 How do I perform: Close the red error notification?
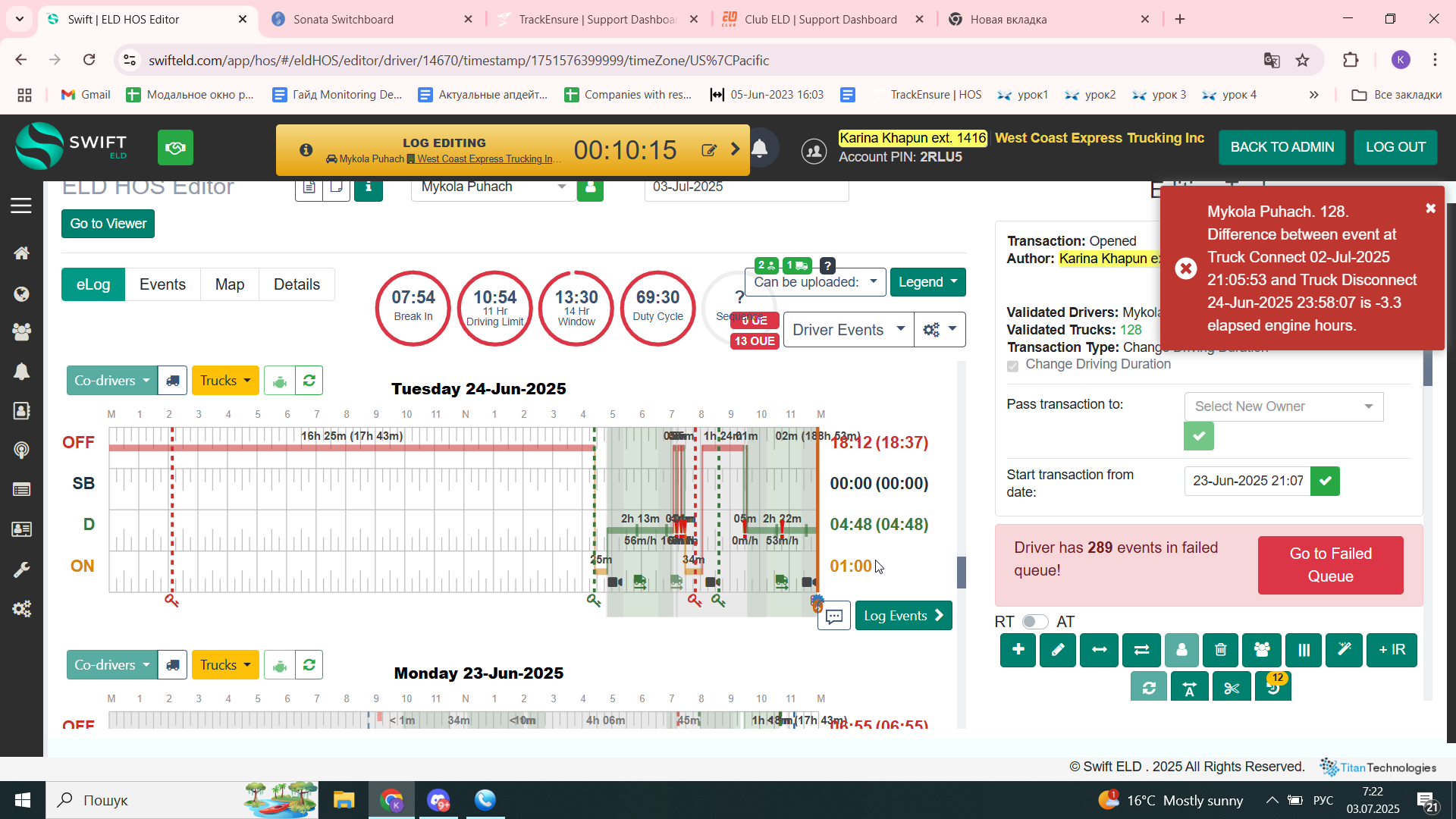1430,208
